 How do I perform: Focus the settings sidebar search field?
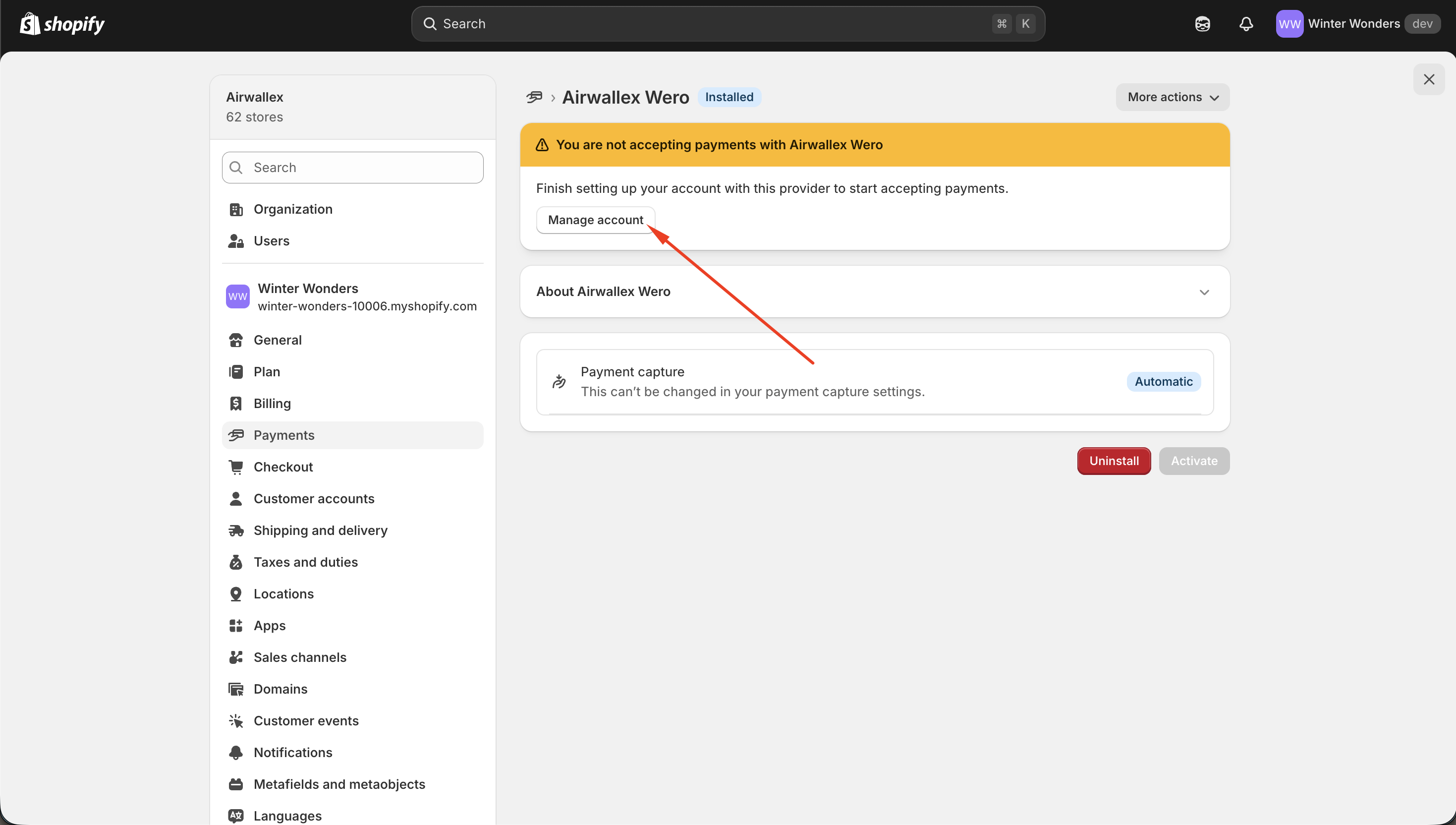pos(352,168)
